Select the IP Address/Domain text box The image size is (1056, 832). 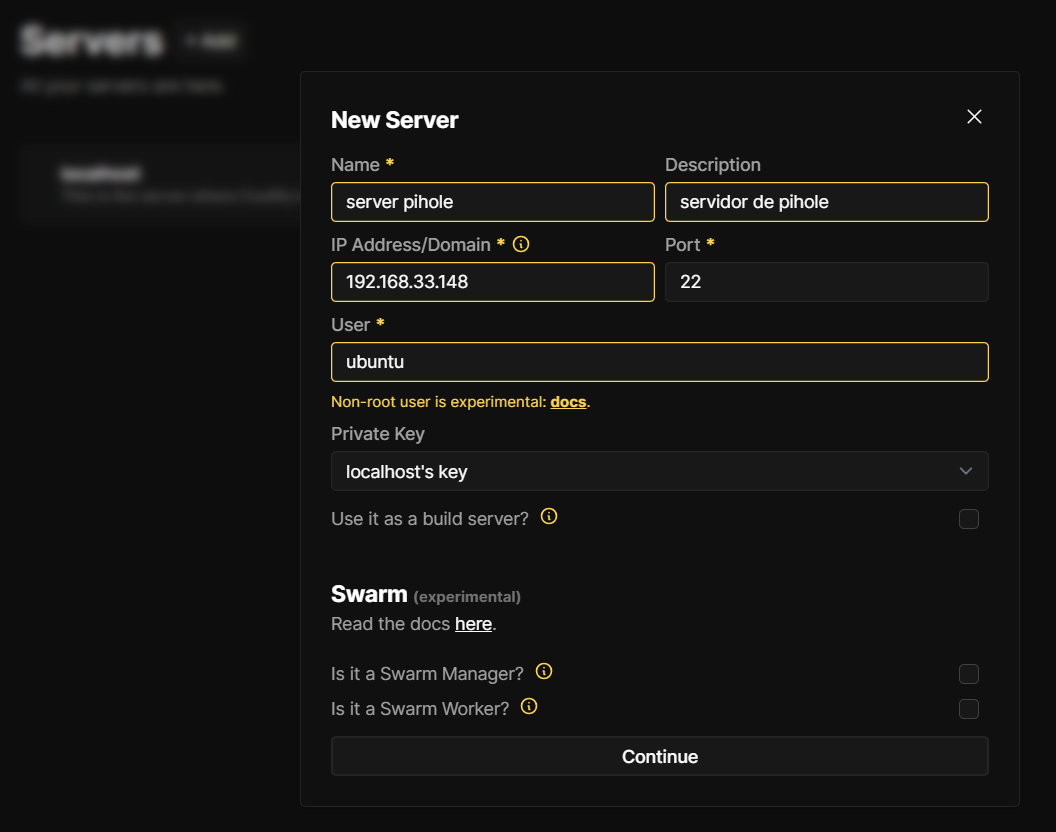click(492, 282)
